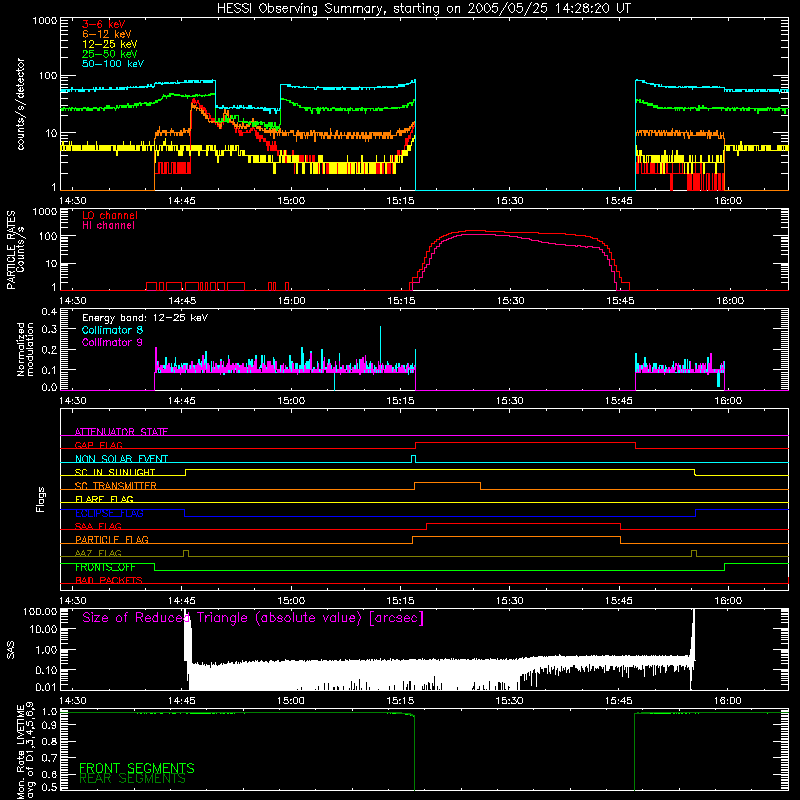Screen dimensions: 800x800
Task: Select the 50-100 keV legend label
Action: click(113, 64)
